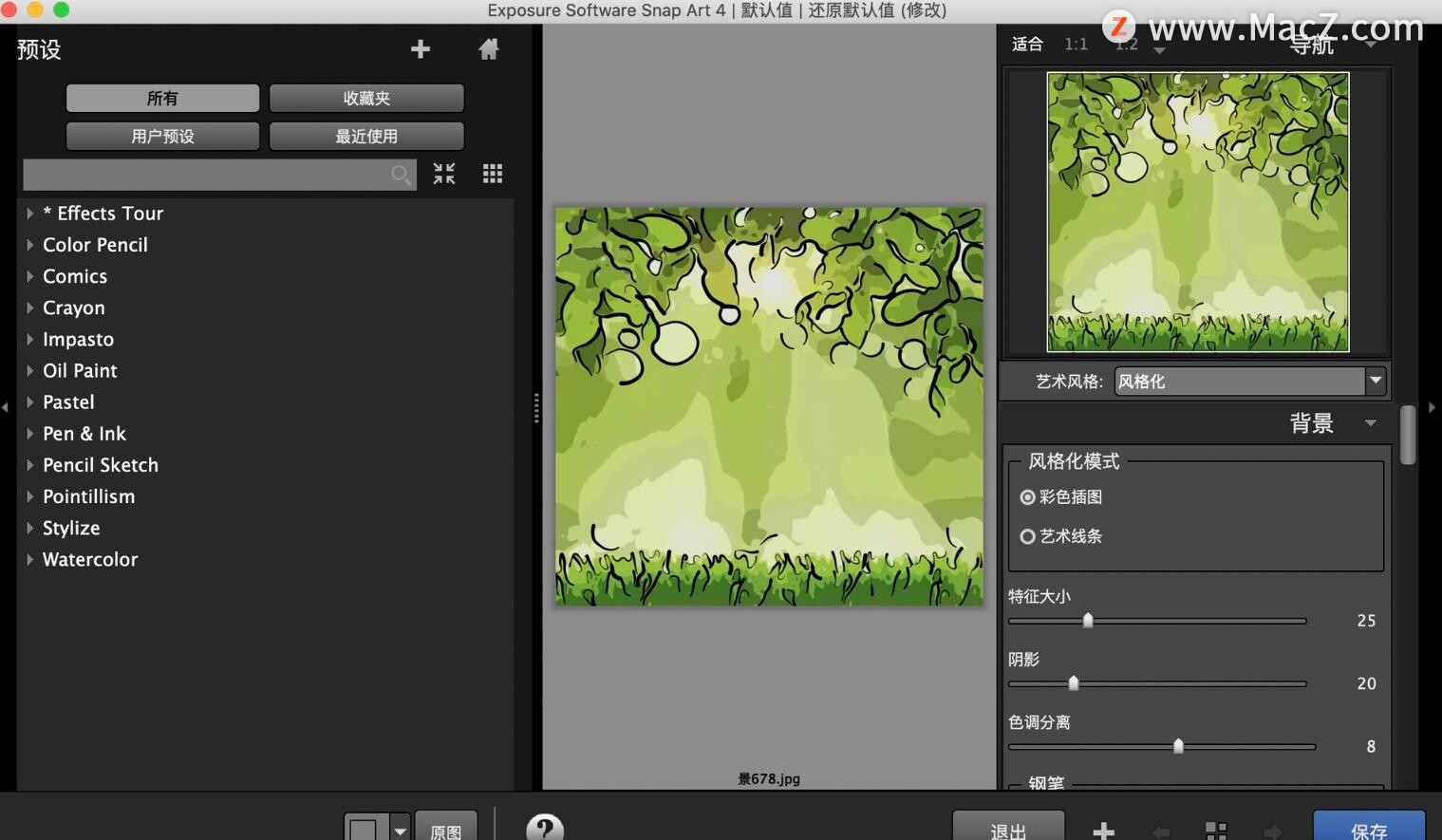The image size is (1442, 840).
Task: Adjust 阴影 shadow slider handle
Action: [x=1074, y=683]
